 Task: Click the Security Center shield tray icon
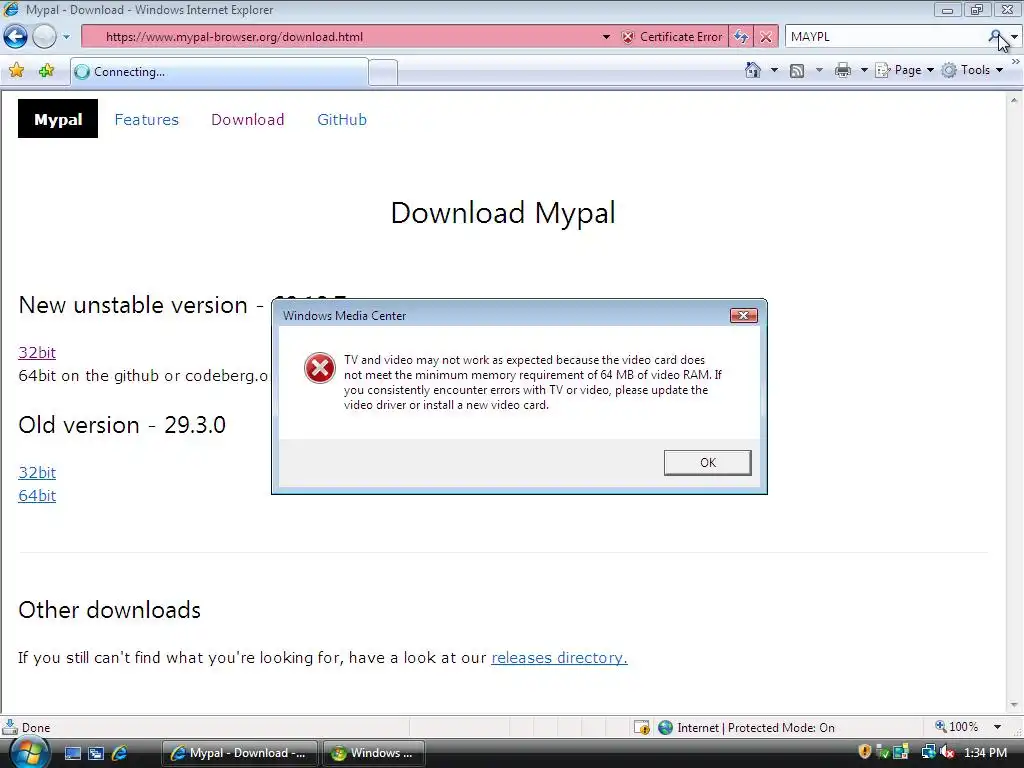(865, 752)
